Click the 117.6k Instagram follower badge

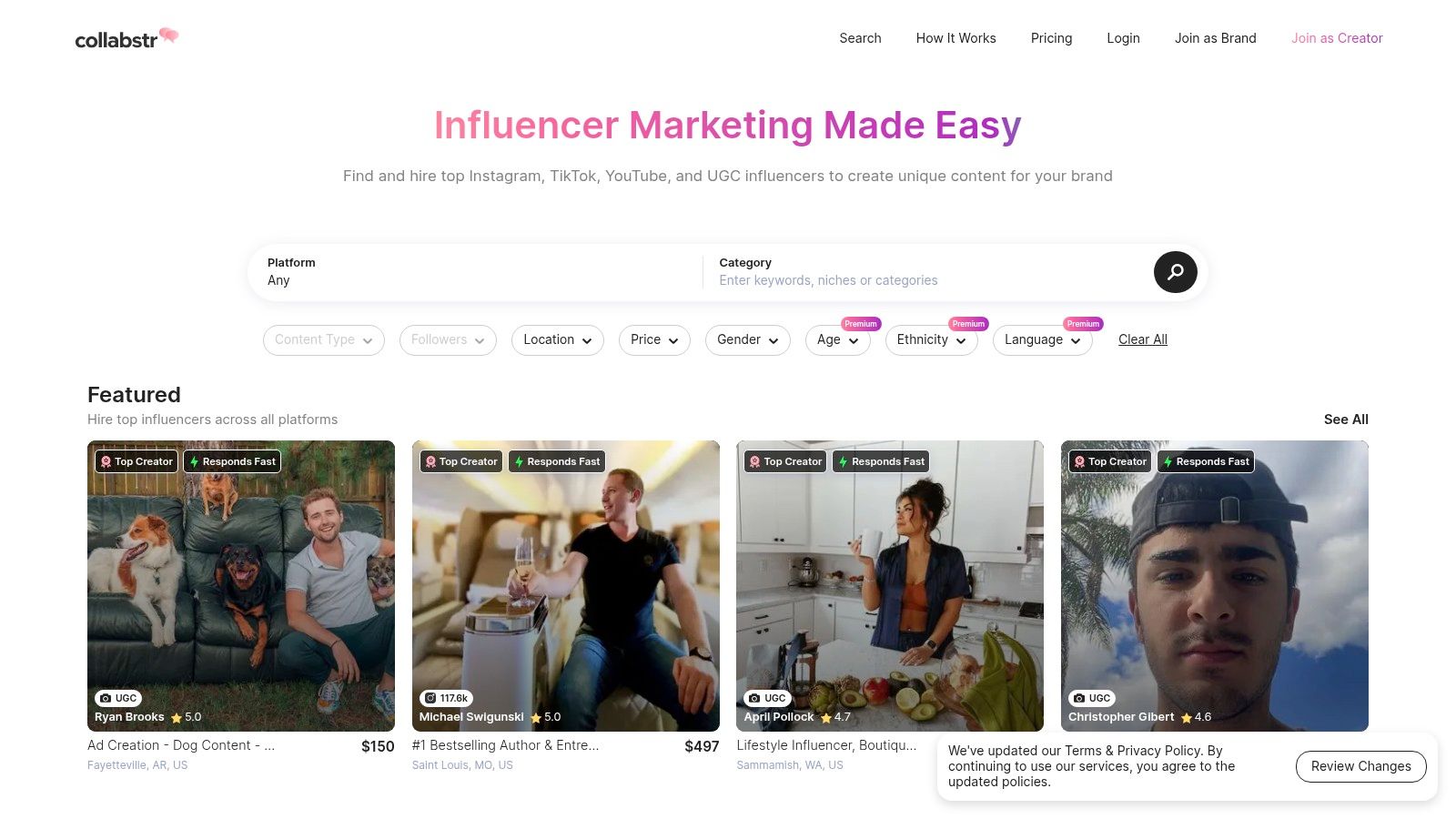[446, 698]
